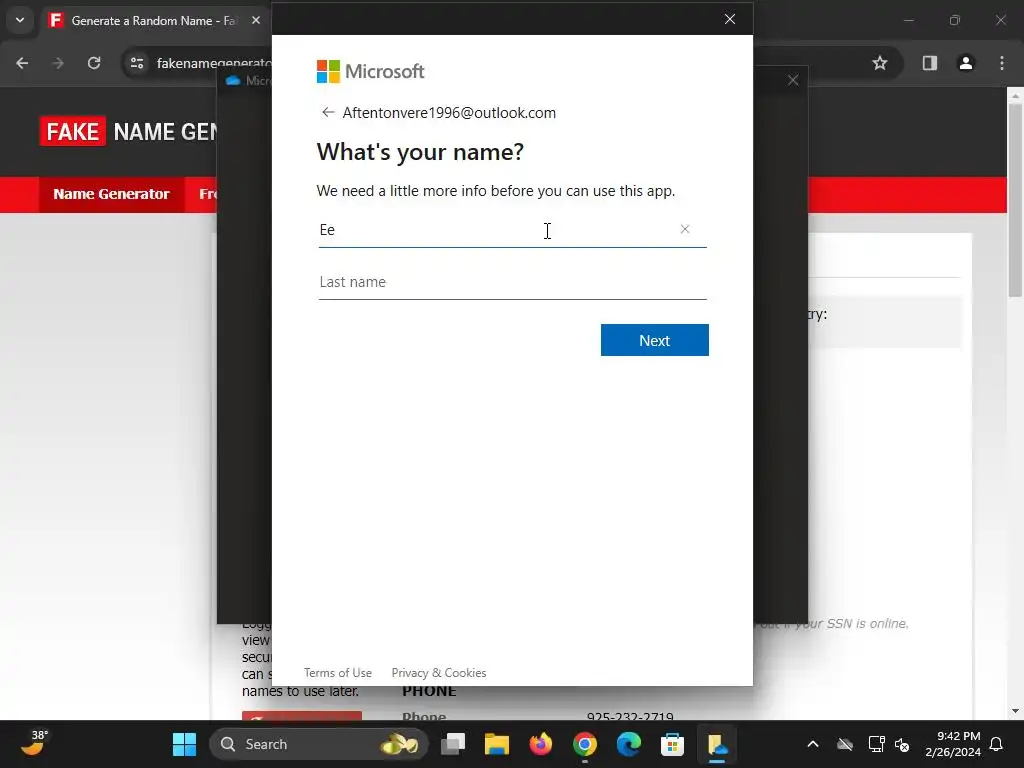Open Microsoft Store from the taskbar

point(673,744)
